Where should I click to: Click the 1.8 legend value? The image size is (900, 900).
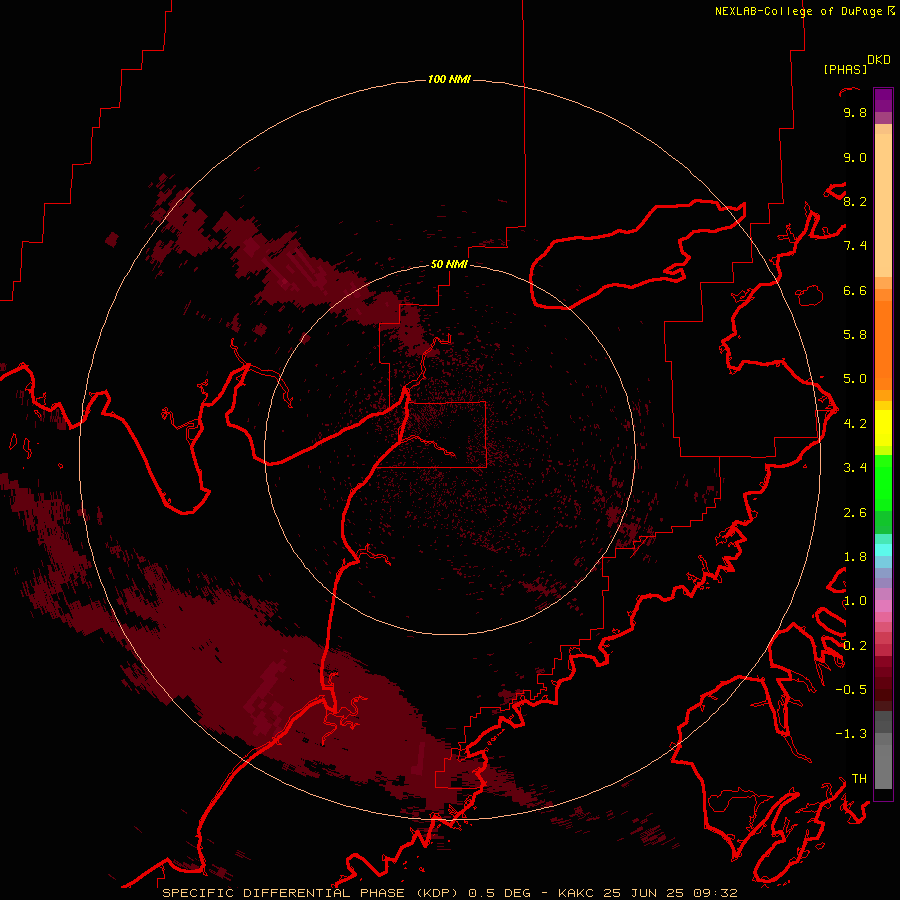click(x=855, y=557)
